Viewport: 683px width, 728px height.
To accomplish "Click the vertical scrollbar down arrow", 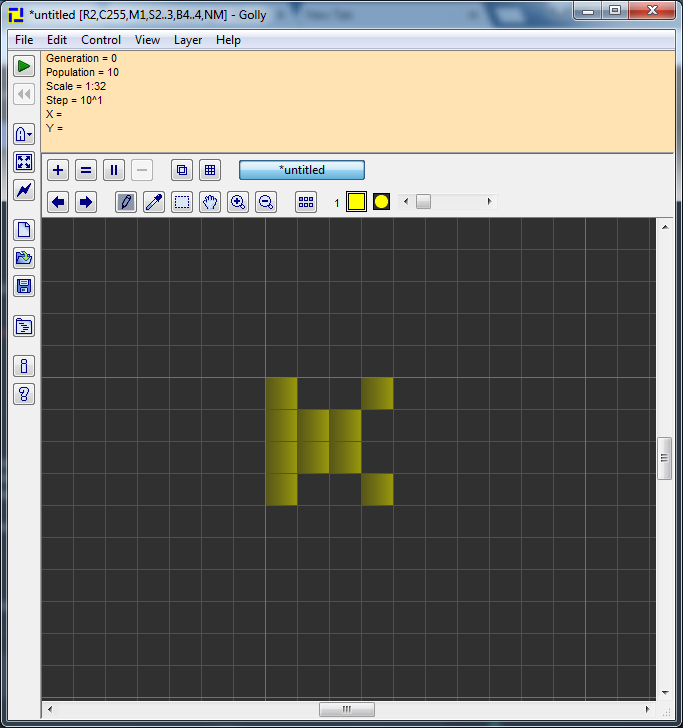I will (665, 692).
